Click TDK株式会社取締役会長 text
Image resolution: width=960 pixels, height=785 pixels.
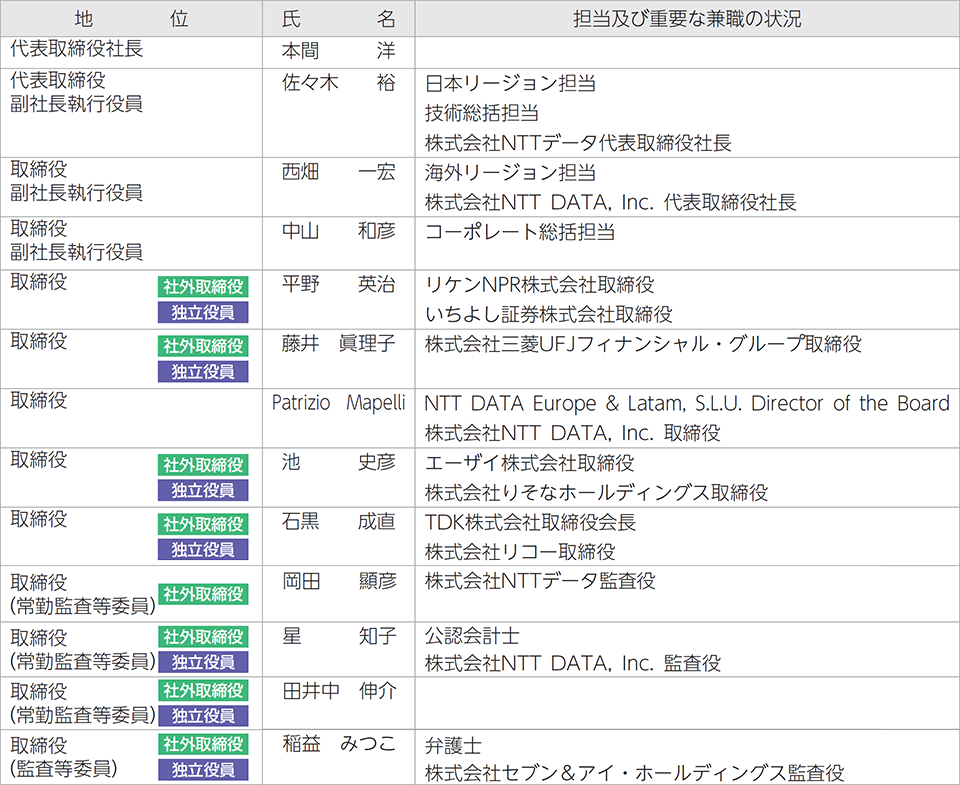[530, 522]
